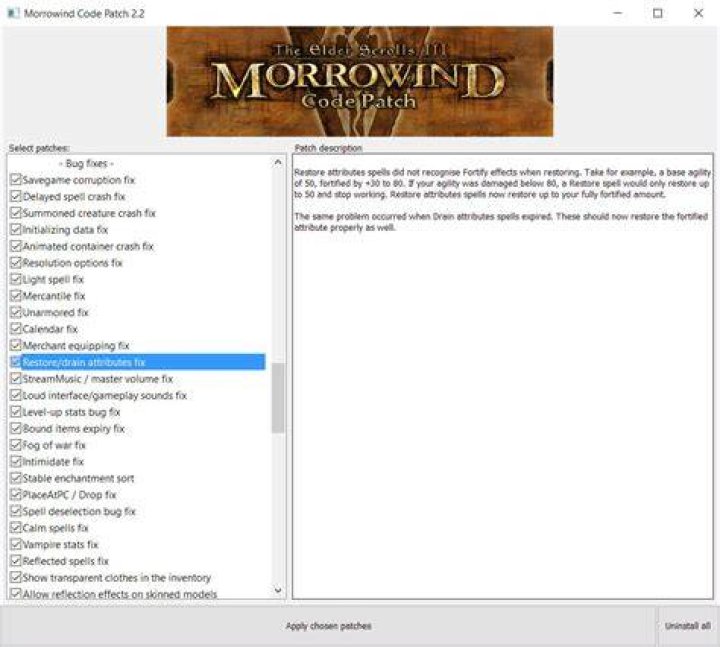
Task: Close the Morrowind Code Patch window
Action: click(x=698, y=13)
